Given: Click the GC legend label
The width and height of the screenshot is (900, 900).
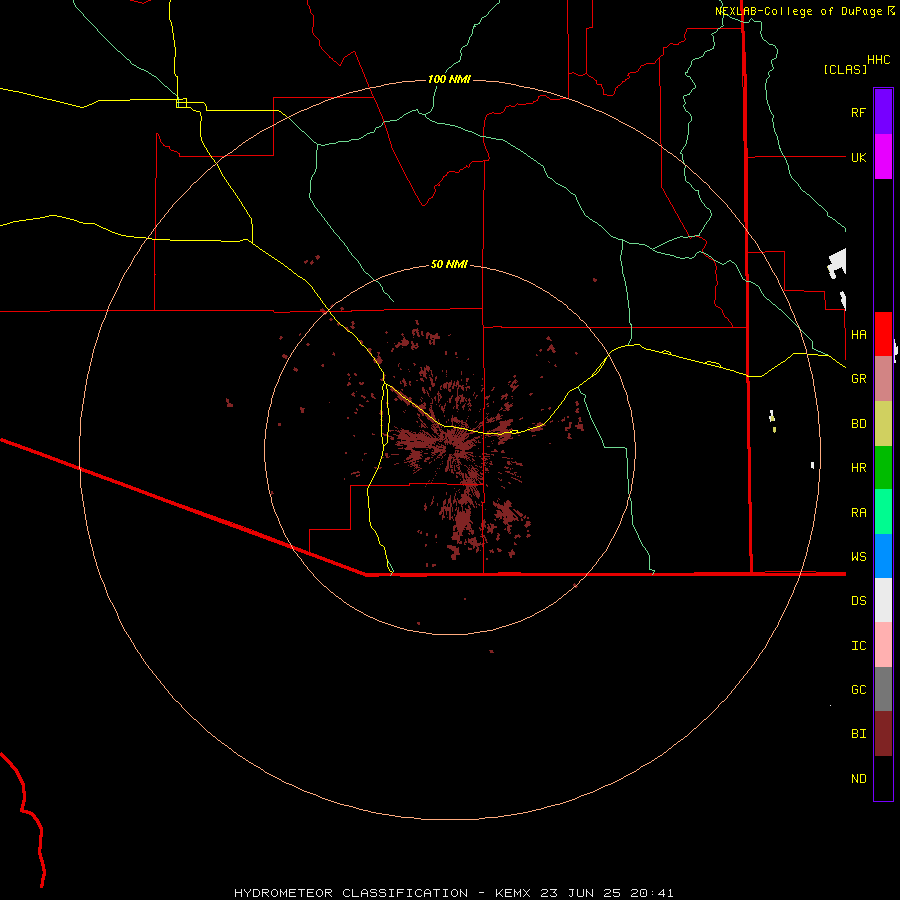Looking at the screenshot, I should pos(858,690).
